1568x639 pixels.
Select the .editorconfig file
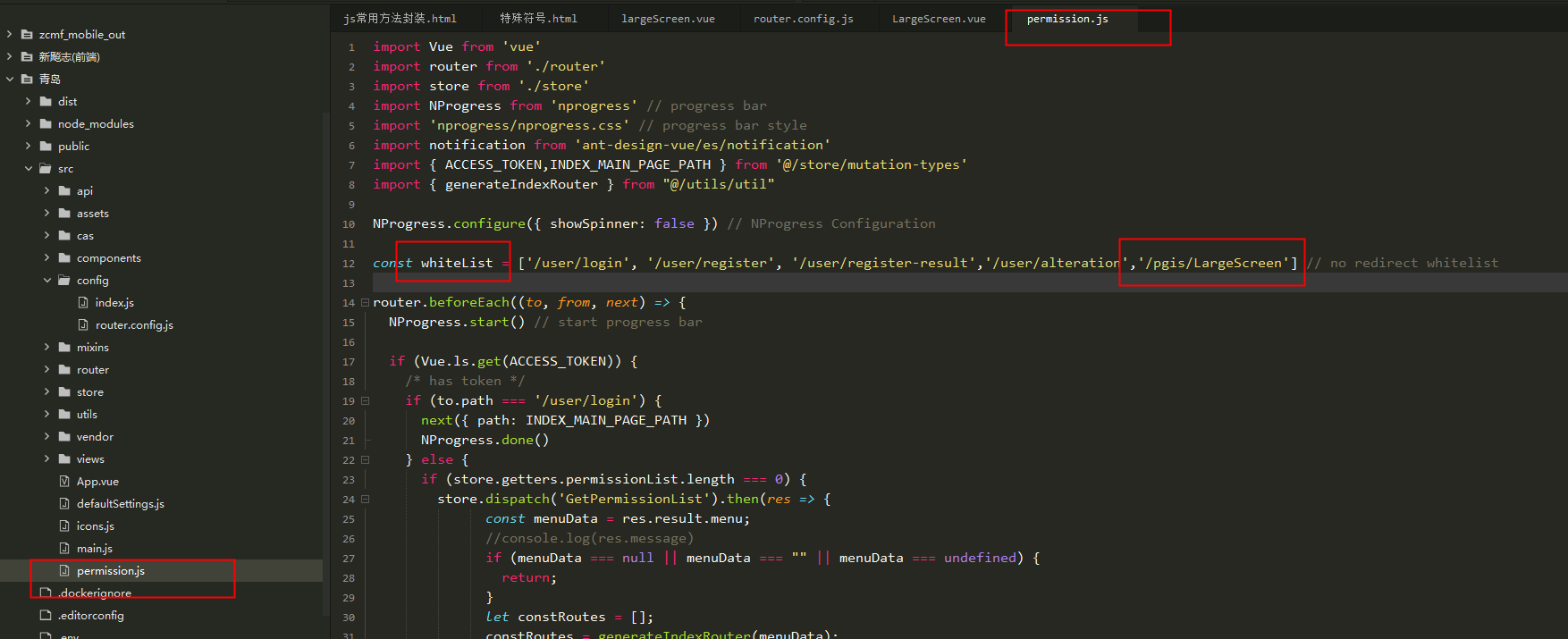pos(91,615)
